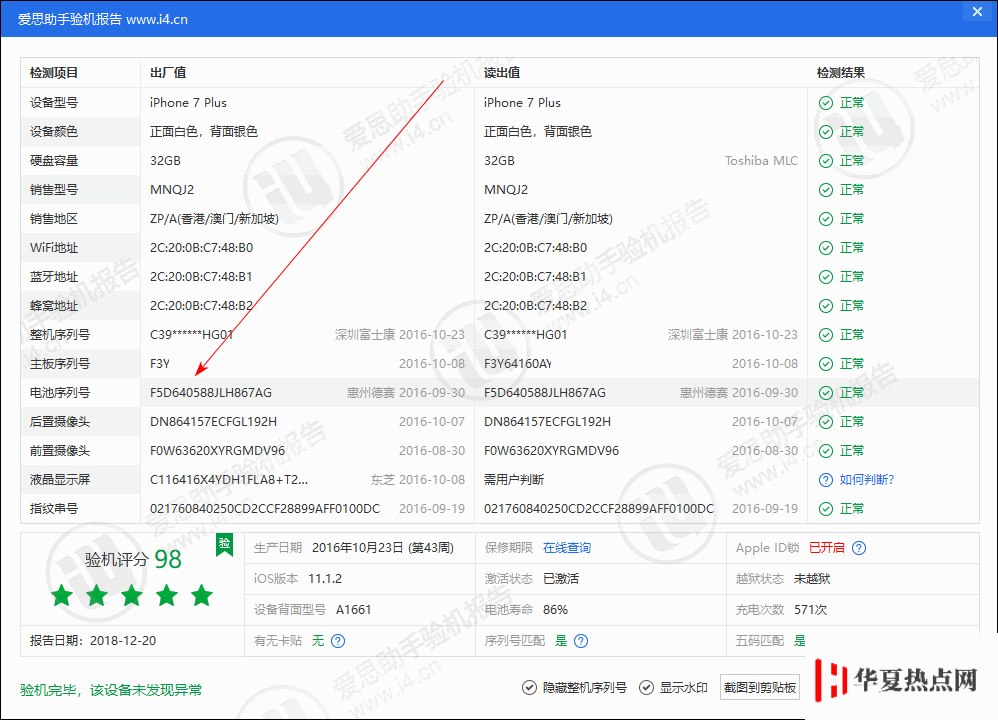Image resolution: width=998 pixels, height=720 pixels.
Task: Click 读出值 column header
Action: point(502,73)
